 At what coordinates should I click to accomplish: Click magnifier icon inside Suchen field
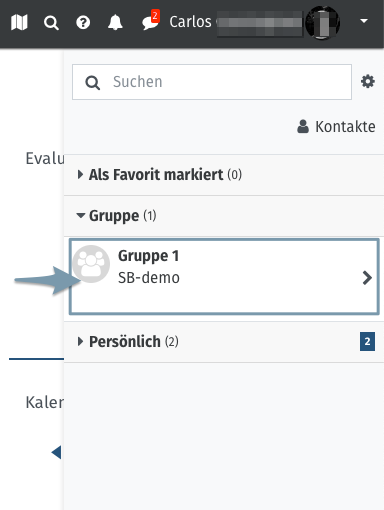click(x=92, y=82)
